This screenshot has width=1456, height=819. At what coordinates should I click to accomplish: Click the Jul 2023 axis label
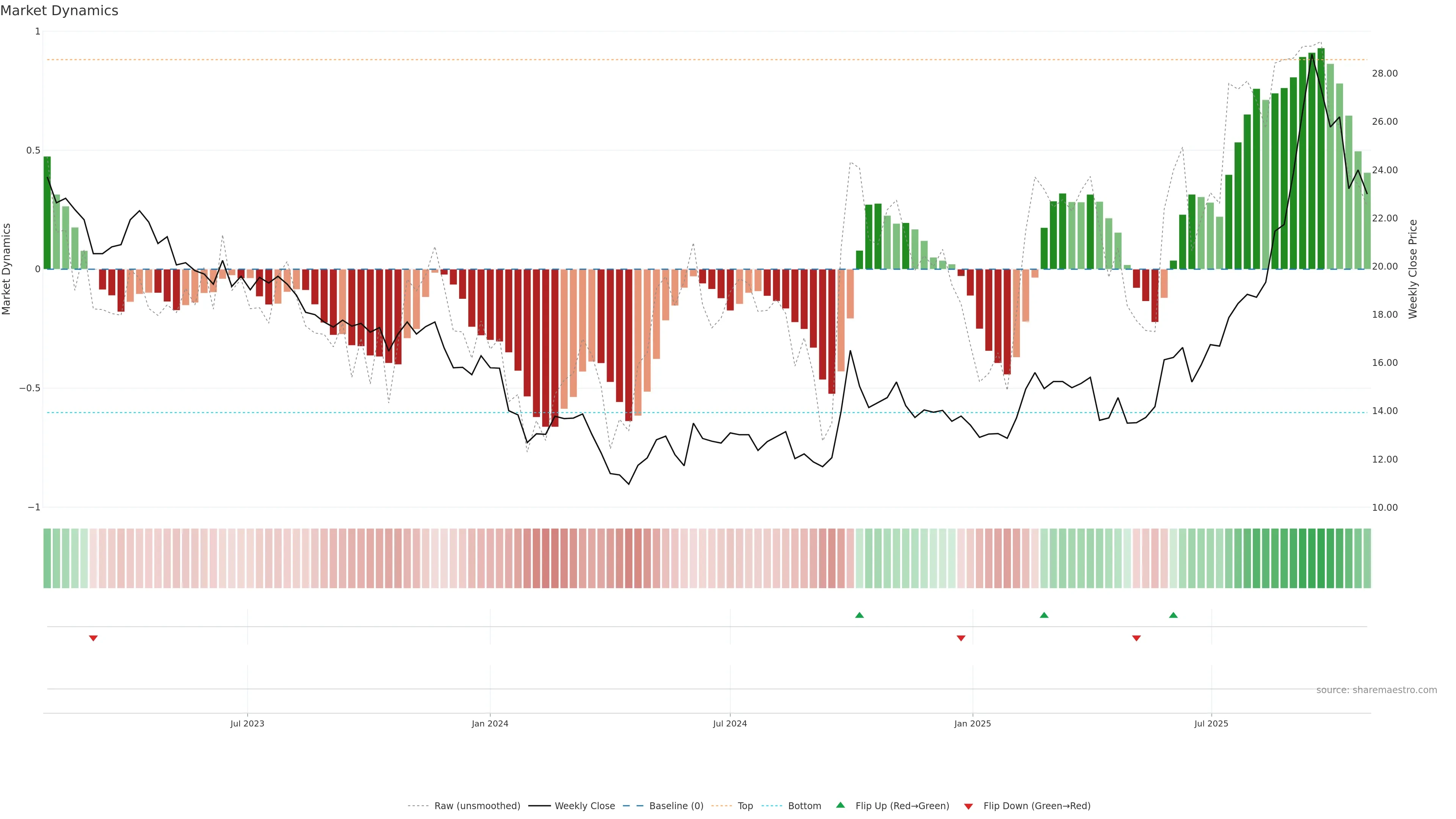click(247, 723)
